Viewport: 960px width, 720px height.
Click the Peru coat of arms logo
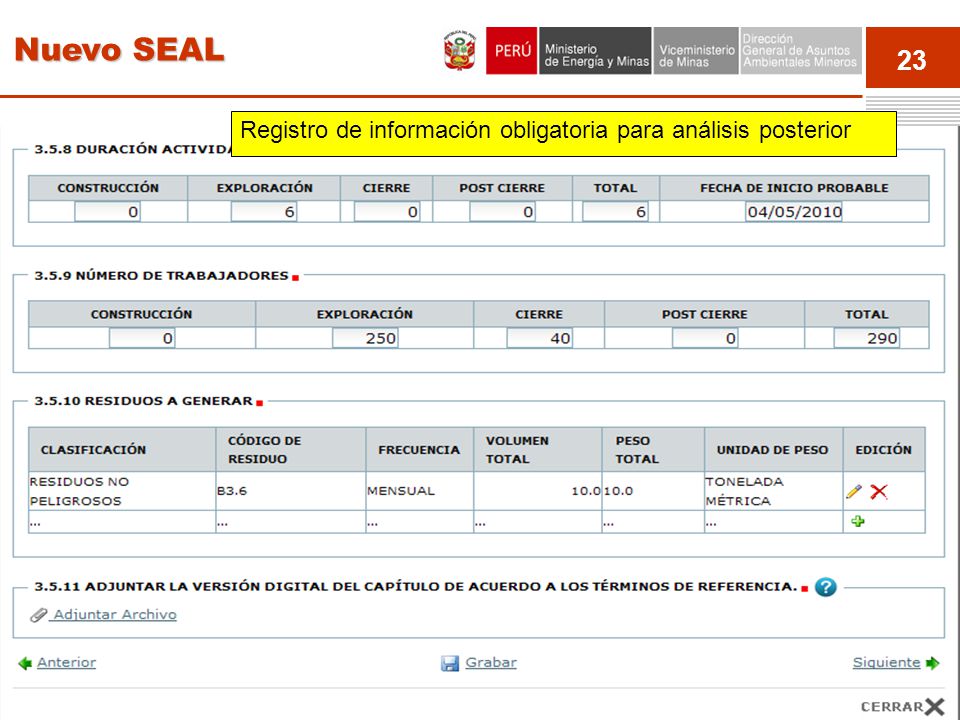(x=459, y=51)
